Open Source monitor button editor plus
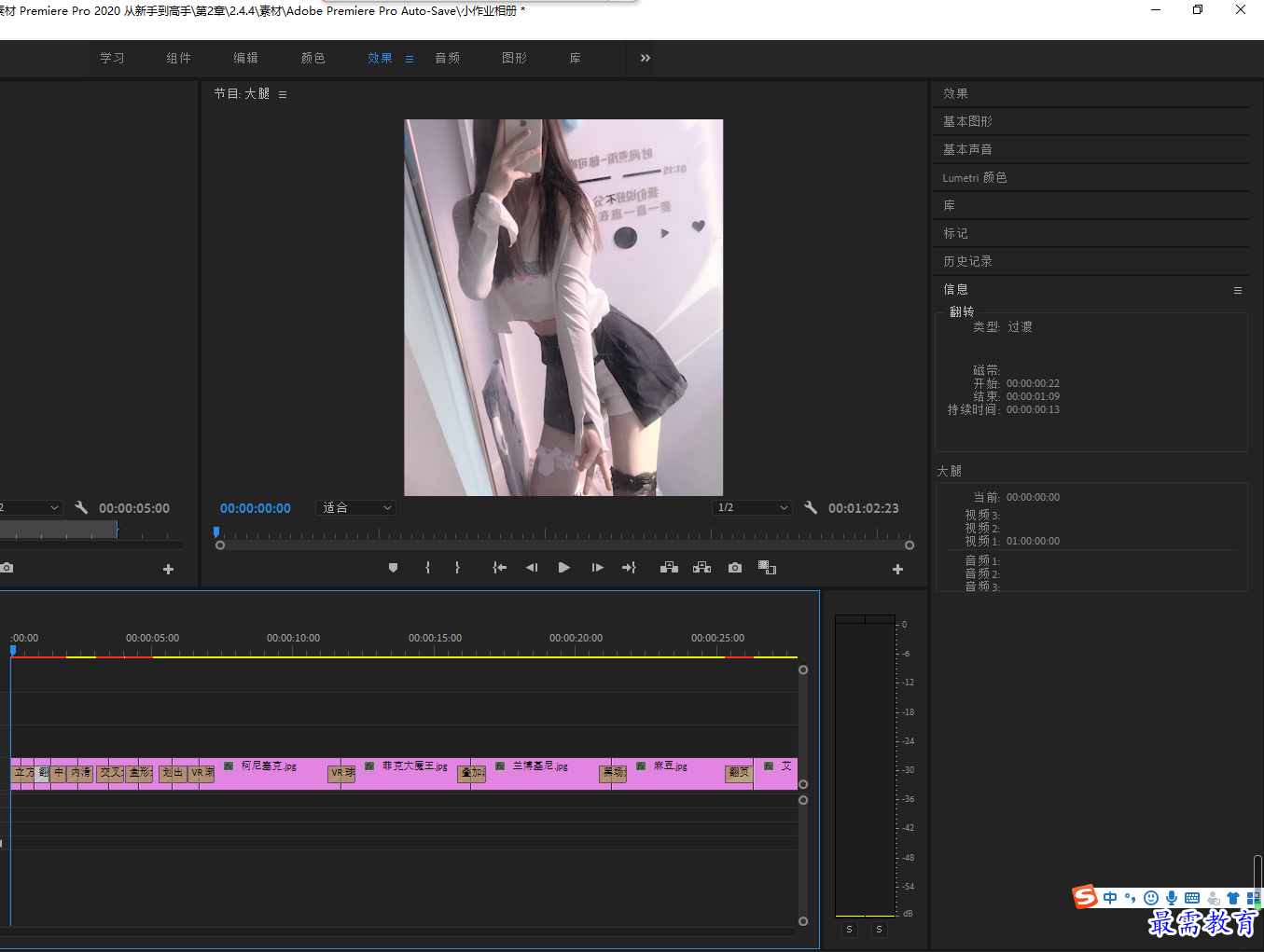 tap(168, 569)
